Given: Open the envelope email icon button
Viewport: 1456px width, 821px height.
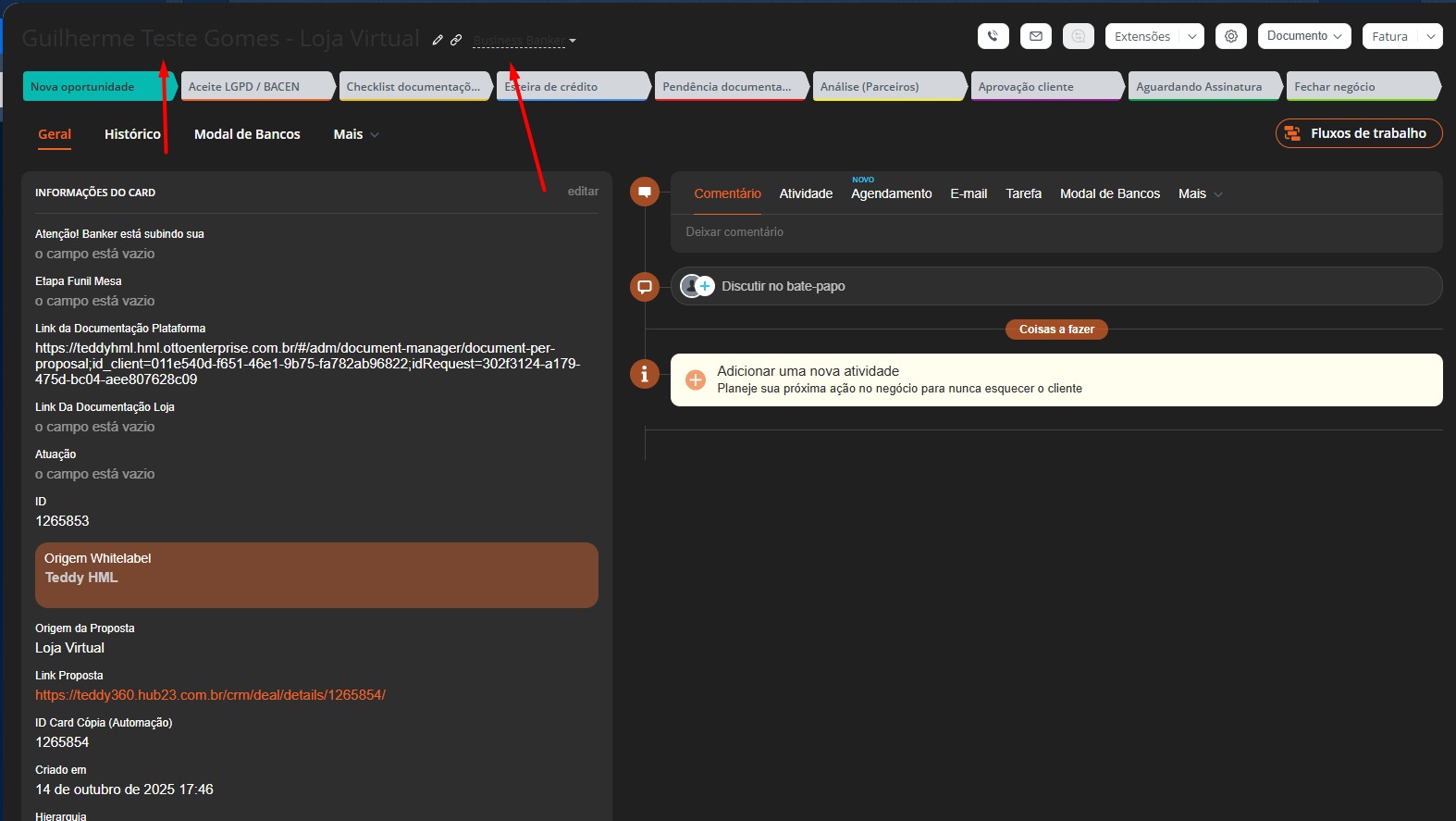Looking at the screenshot, I should [x=1035, y=36].
